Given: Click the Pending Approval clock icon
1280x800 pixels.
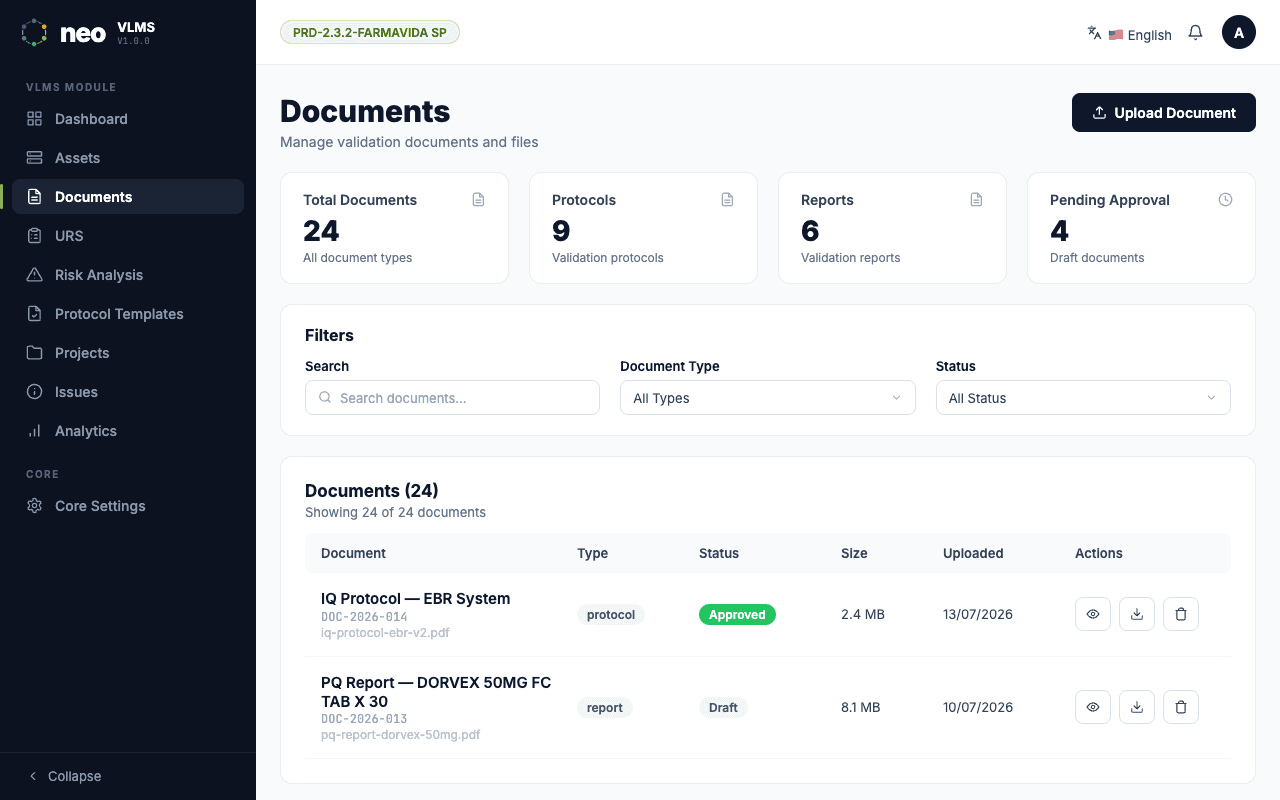Looking at the screenshot, I should point(1225,200).
